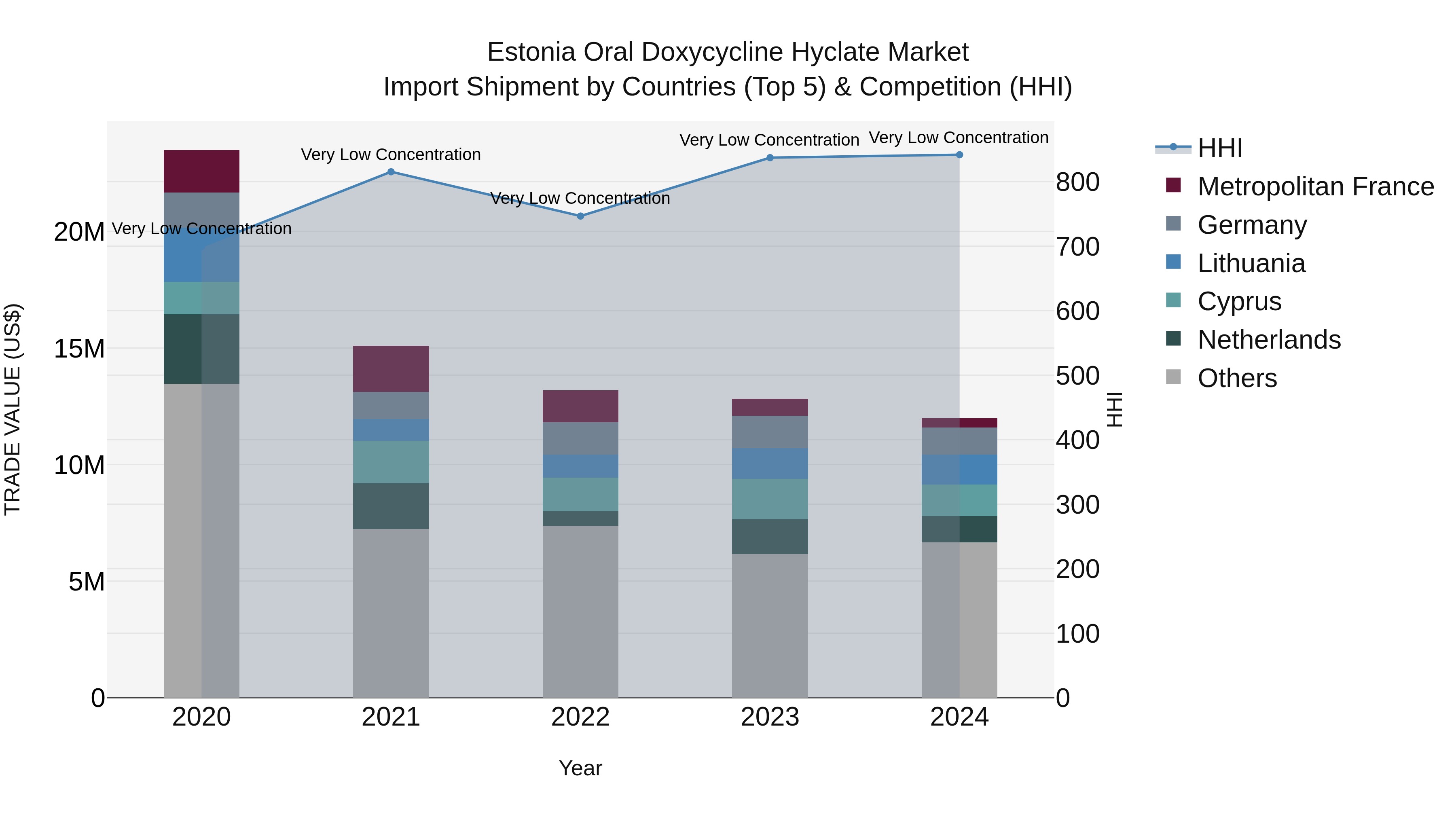Select the 2022 HHI data point
The image size is (1456, 819).
coord(580,216)
